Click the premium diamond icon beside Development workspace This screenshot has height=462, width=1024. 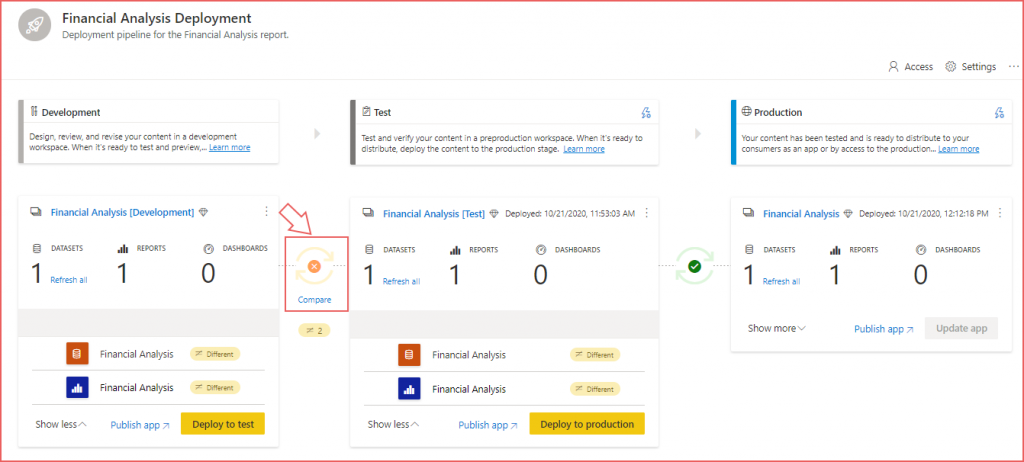204,212
